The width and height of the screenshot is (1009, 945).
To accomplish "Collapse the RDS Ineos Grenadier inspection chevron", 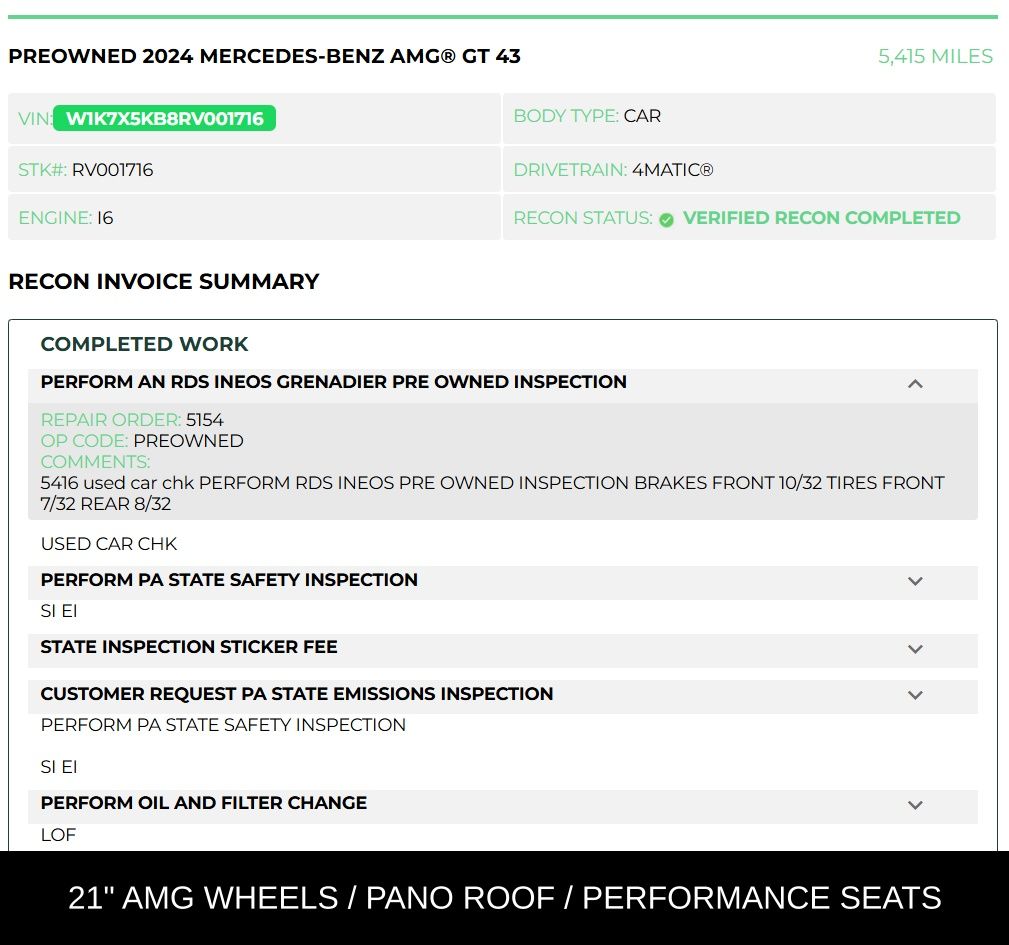I will 915,384.
